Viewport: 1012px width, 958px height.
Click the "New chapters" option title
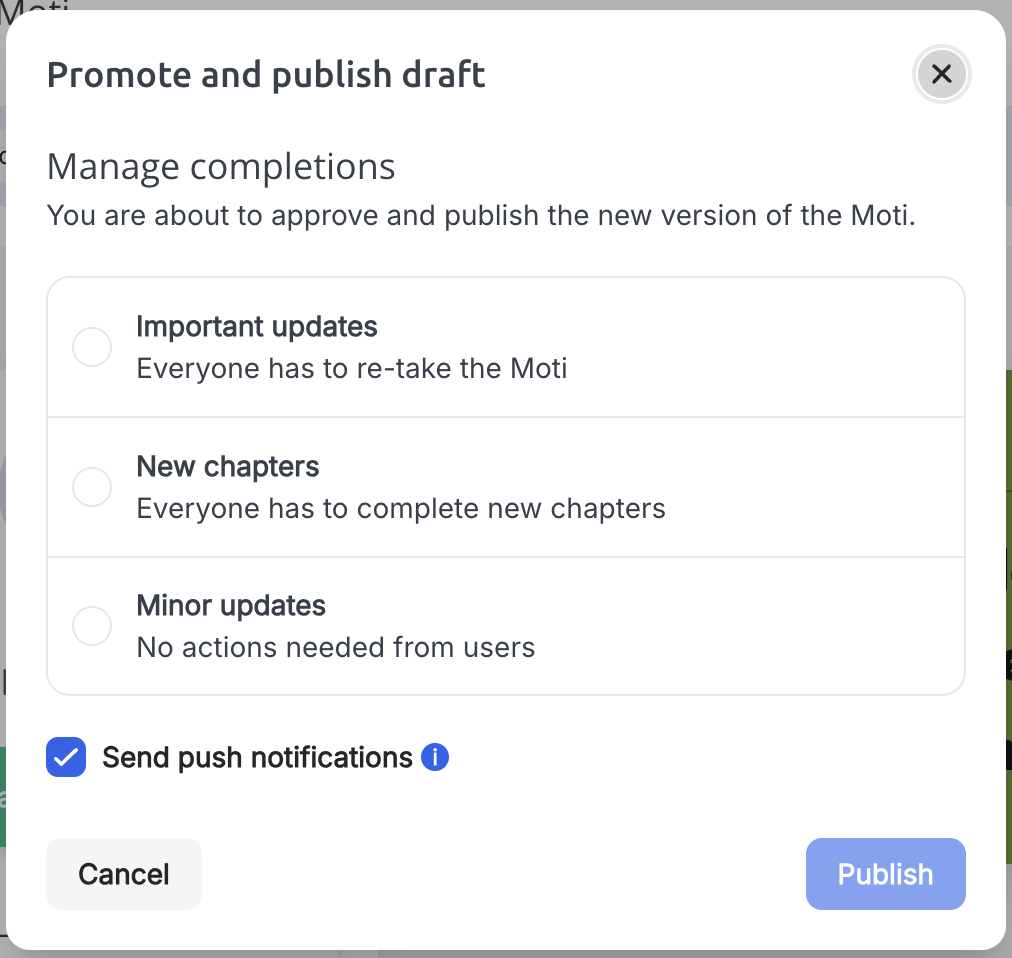pos(228,466)
